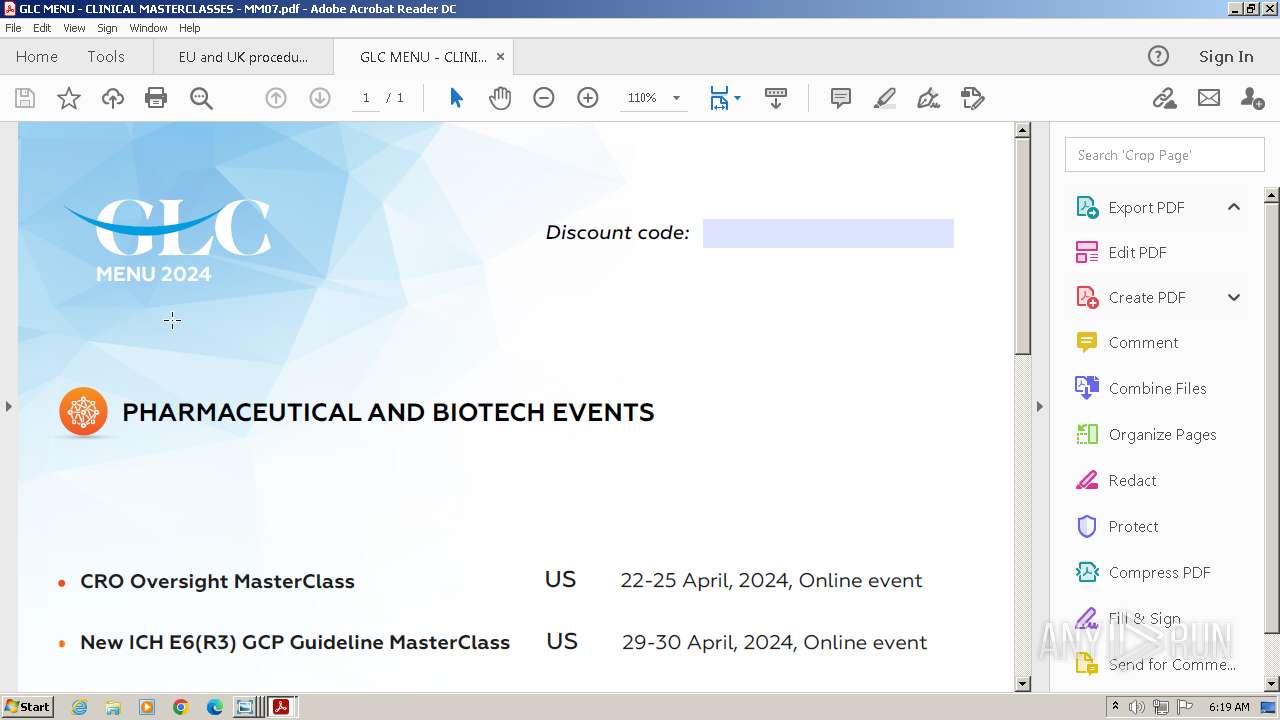
Task: Switch to the Tools tab
Action: [x=106, y=56]
